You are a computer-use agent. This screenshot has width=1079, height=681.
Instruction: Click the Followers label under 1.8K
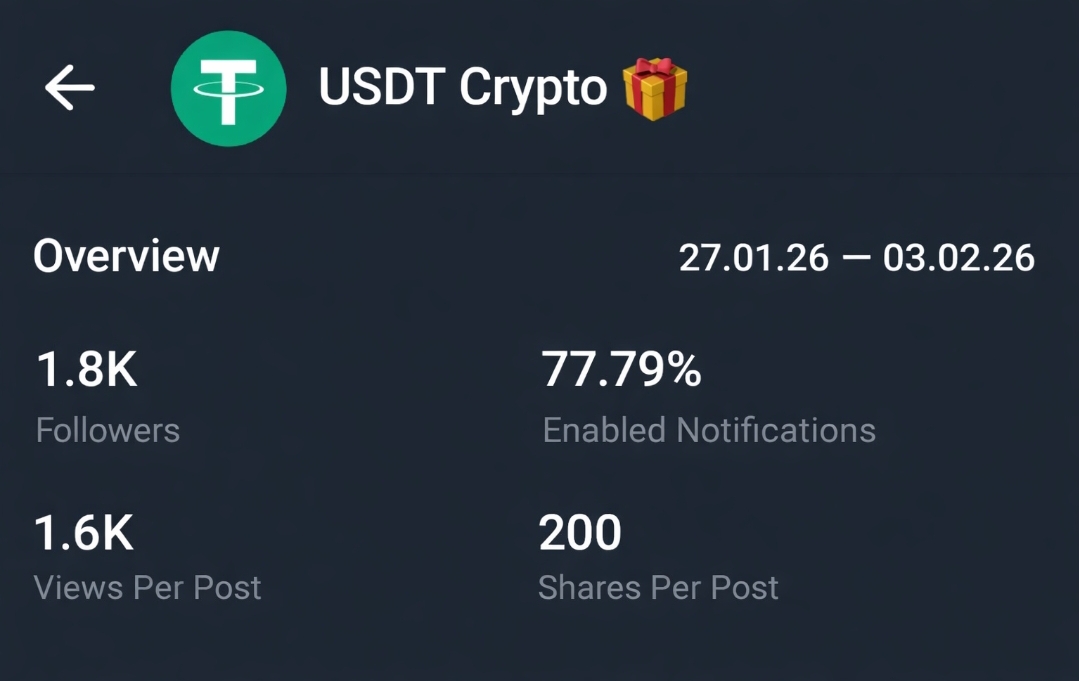(107, 430)
